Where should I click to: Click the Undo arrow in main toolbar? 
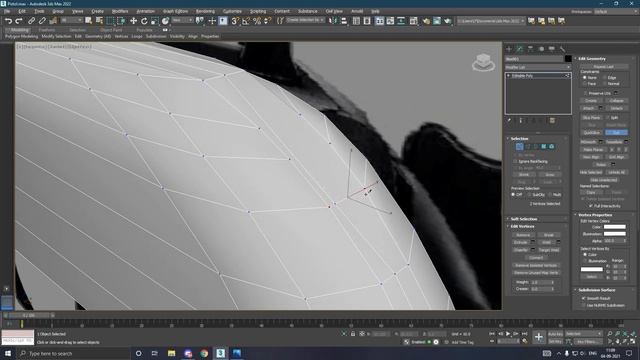8,21
